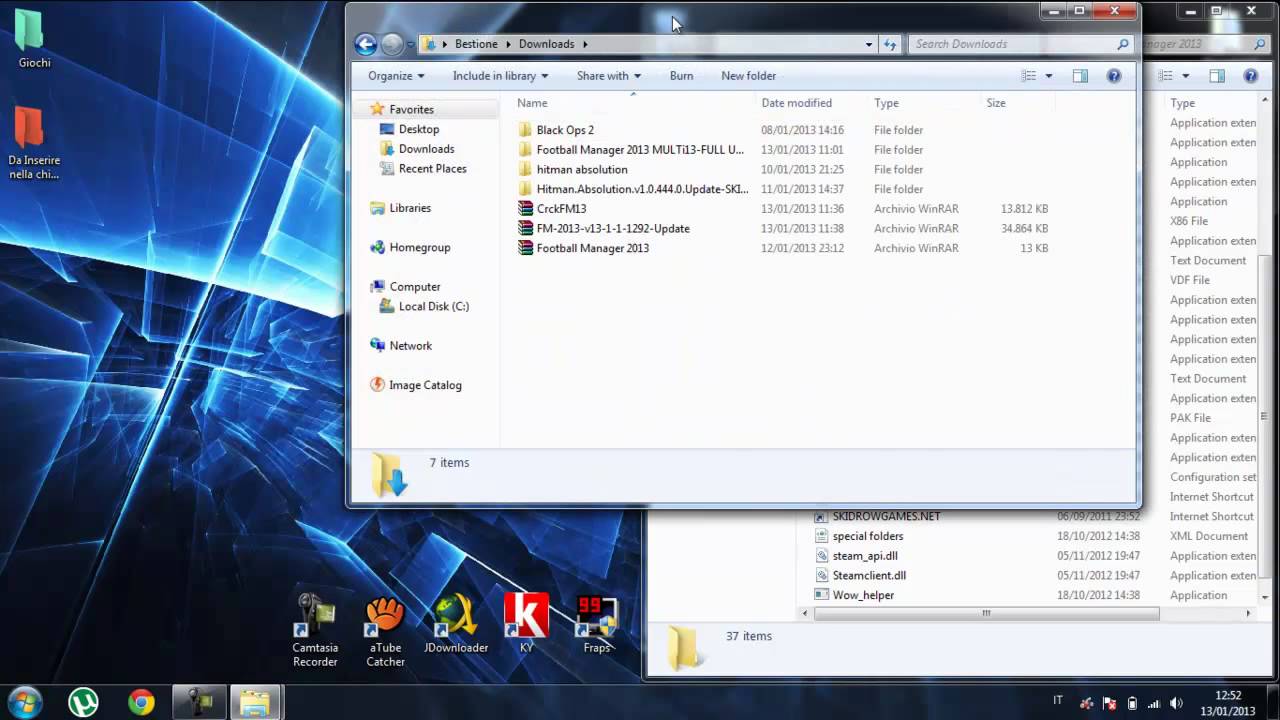Launch JDownloader desktop shortcut
The height and width of the screenshot is (720, 1280).
click(x=456, y=625)
